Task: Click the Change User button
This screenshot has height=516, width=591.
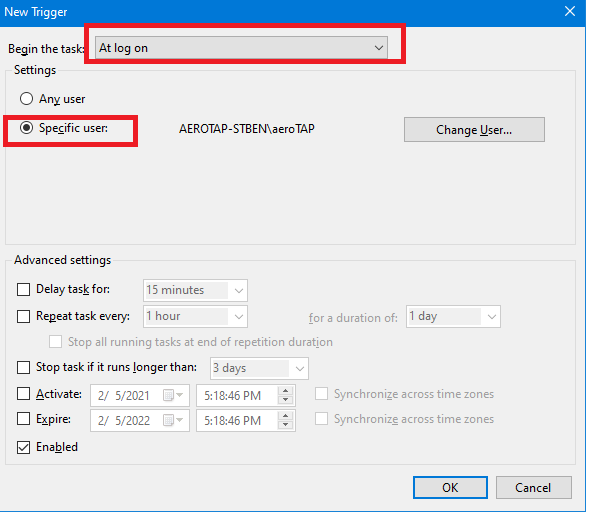Action: click(x=474, y=130)
